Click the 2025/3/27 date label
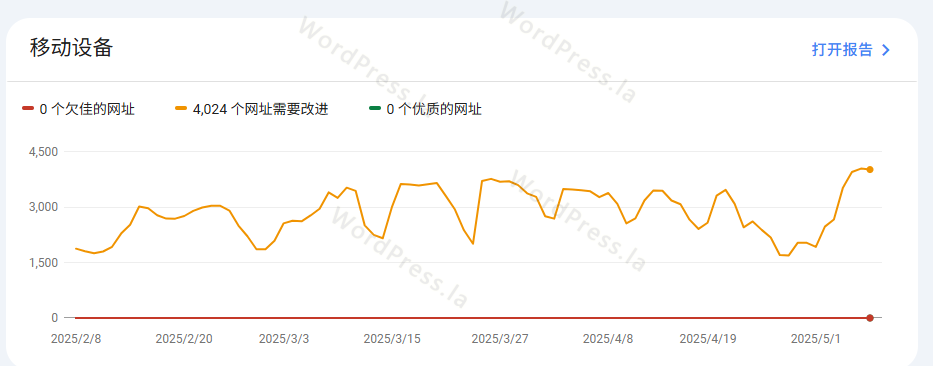Viewport: 933px width, 366px height. [x=500, y=339]
